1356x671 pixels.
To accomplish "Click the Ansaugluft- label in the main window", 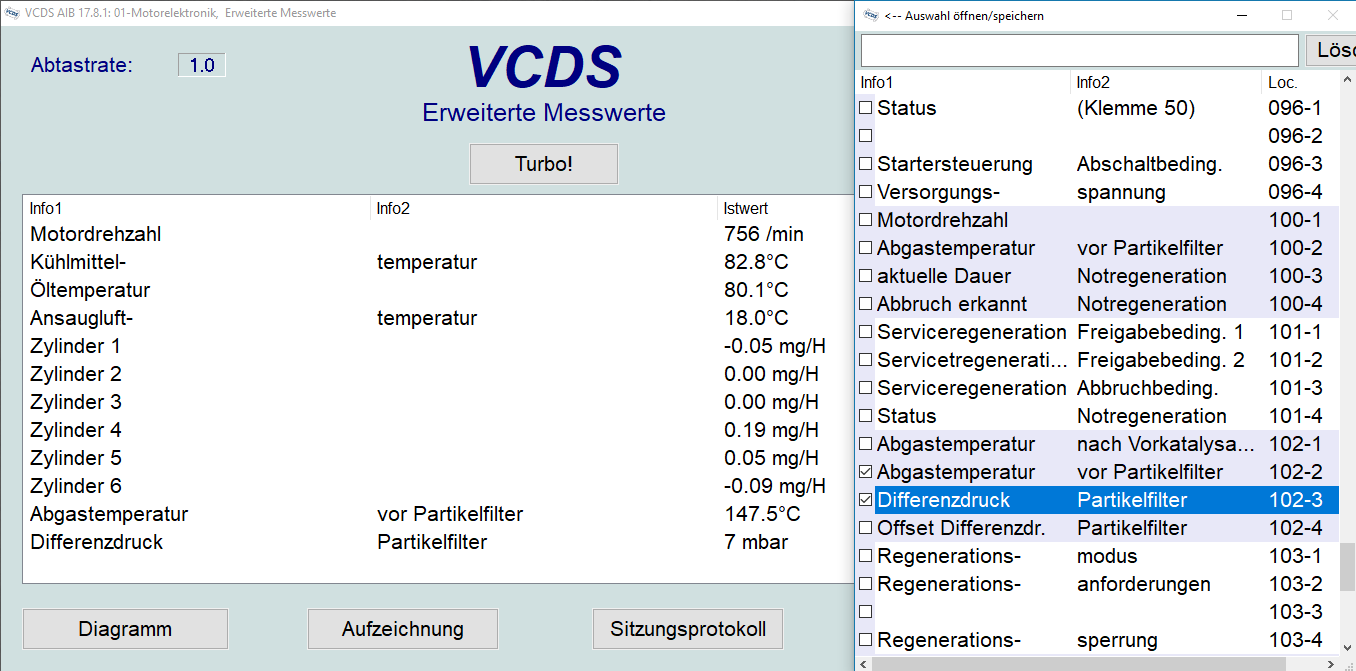I will point(82,318).
